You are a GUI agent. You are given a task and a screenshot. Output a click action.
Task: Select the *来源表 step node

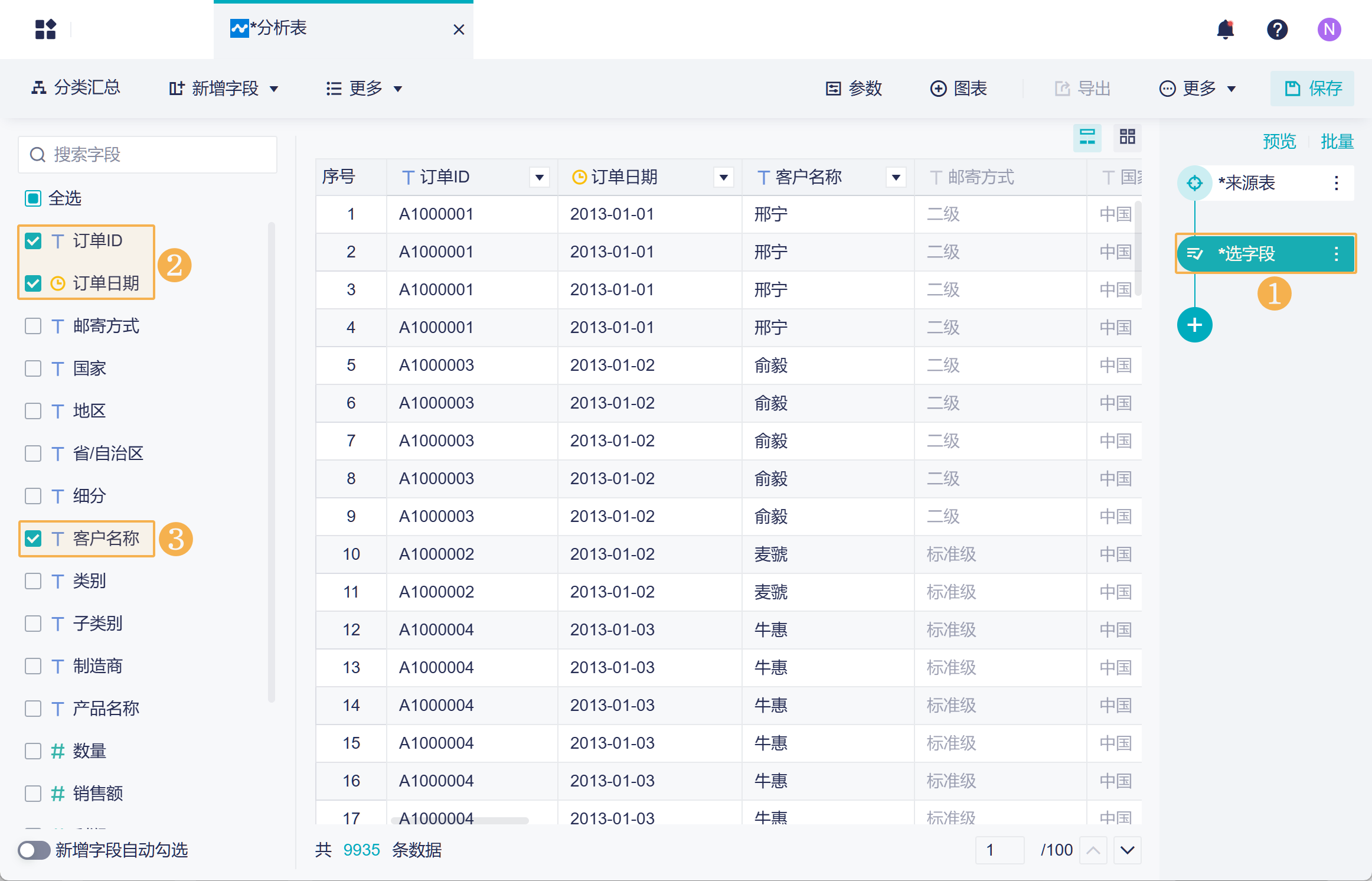click(1266, 183)
